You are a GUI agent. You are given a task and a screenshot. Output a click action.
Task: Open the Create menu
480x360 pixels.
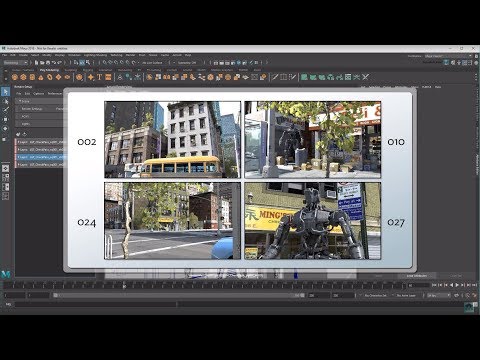23,55
